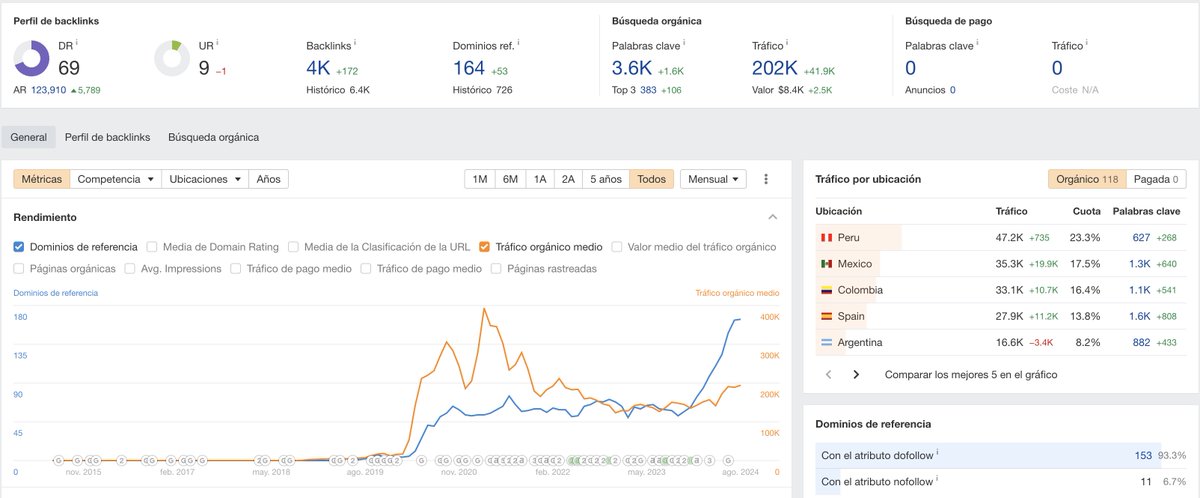Open Peru keywords count 627
The height and width of the screenshot is (498, 1200).
click(1141, 238)
